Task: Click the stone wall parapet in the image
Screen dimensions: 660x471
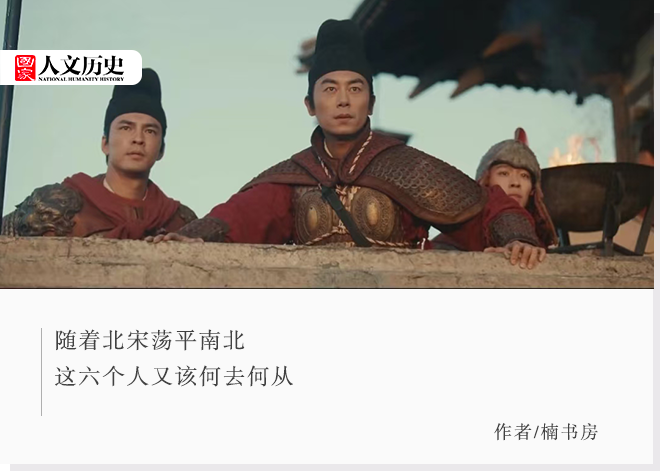Action: coord(327,263)
